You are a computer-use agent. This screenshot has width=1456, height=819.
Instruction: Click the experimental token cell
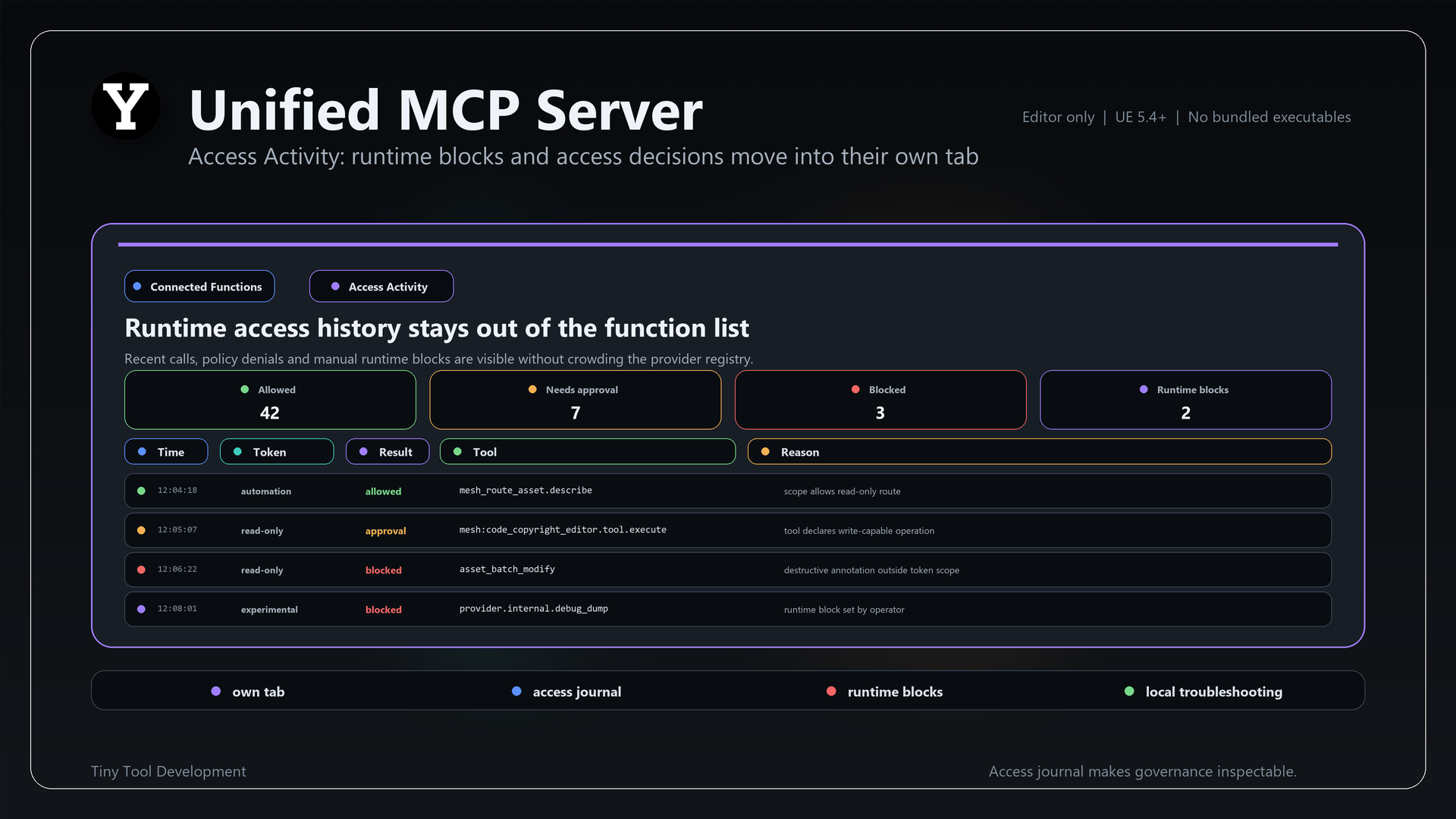269,610
